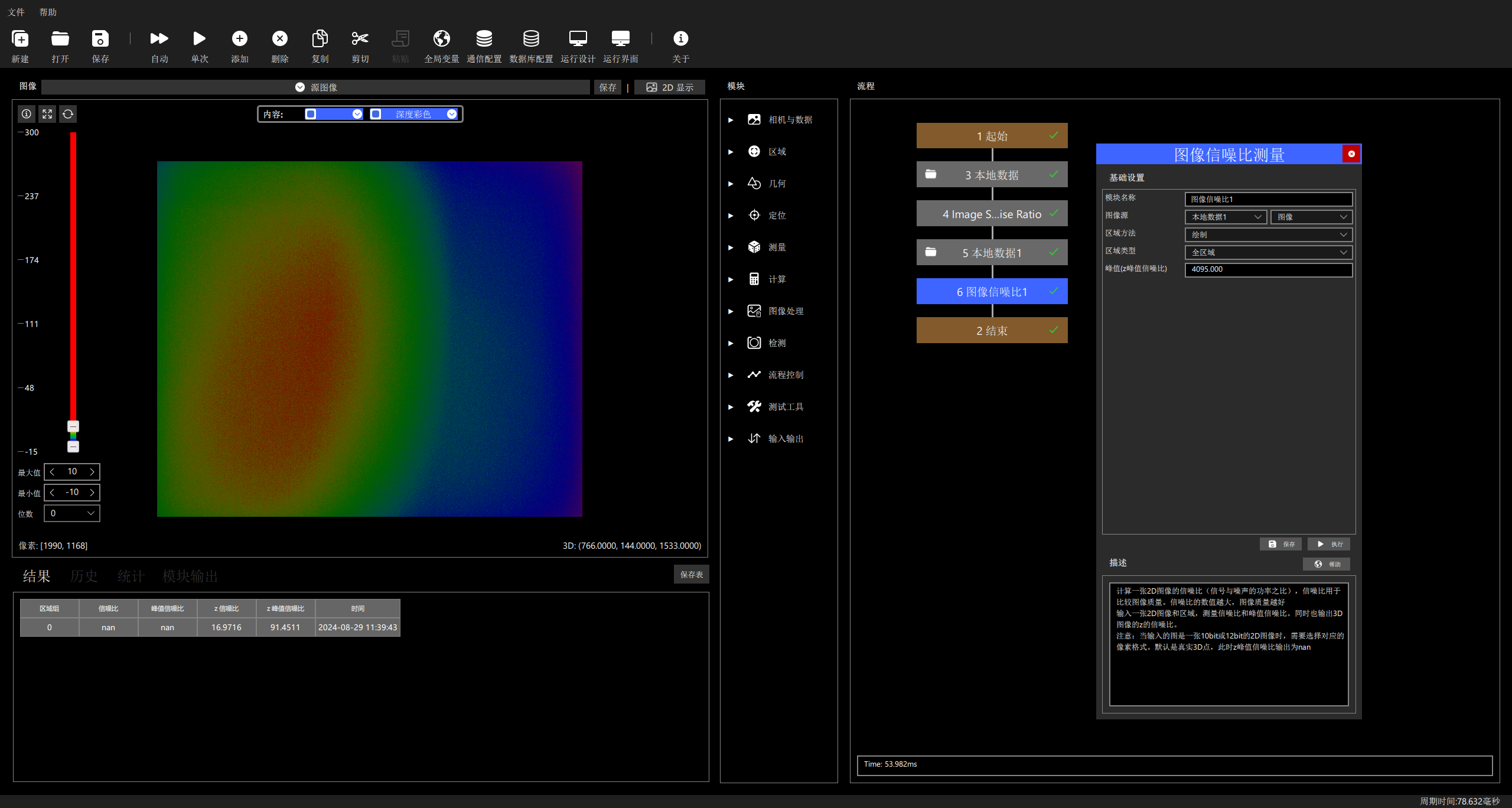Open the first 内容 dropdown
Screen dimensions: 1512x808
coord(334,114)
